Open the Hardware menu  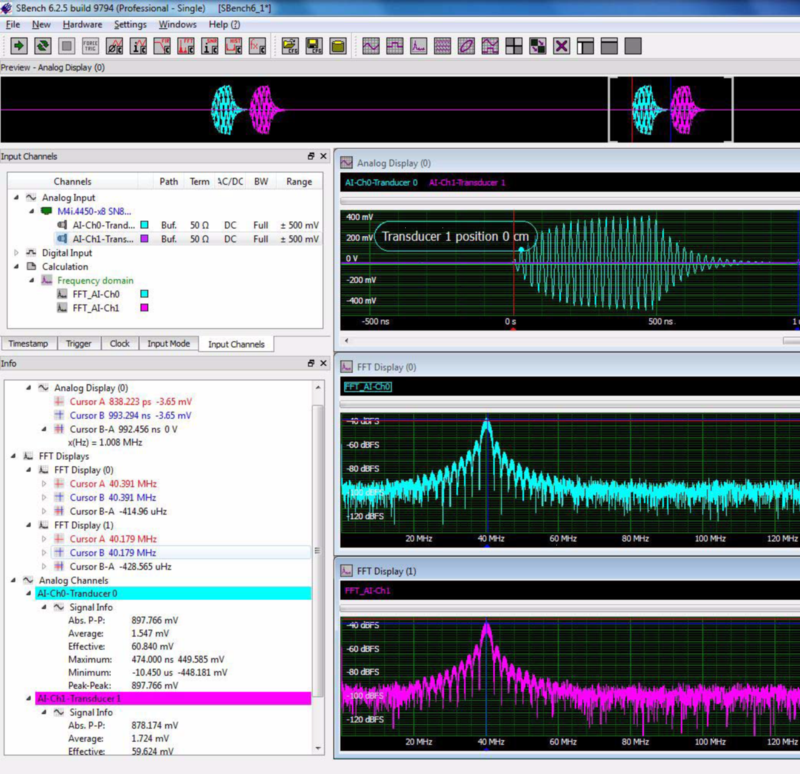(x=82, y=24)
